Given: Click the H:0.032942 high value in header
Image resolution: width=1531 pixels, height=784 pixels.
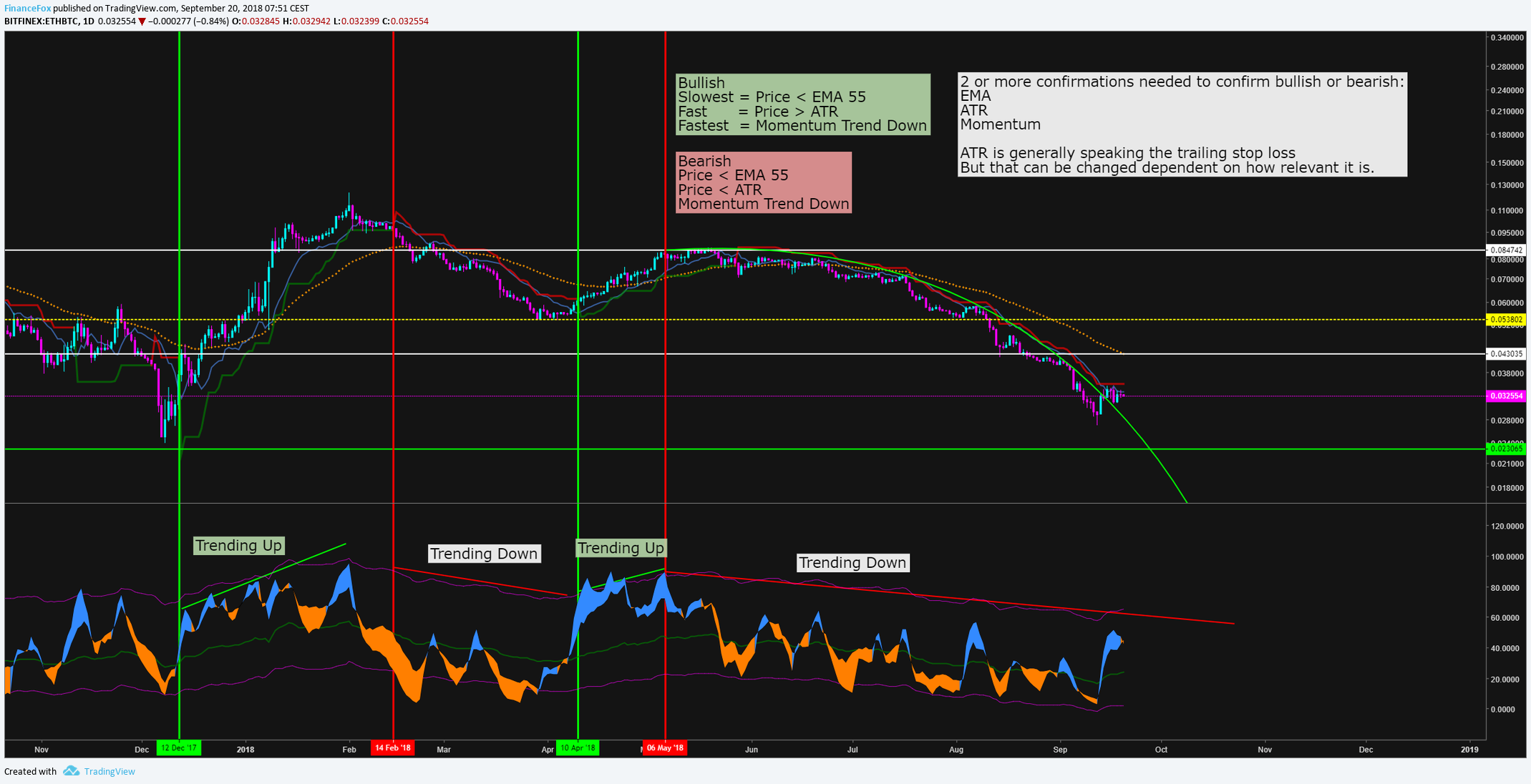Looking at the screenshot, I should tap(306, 21).
